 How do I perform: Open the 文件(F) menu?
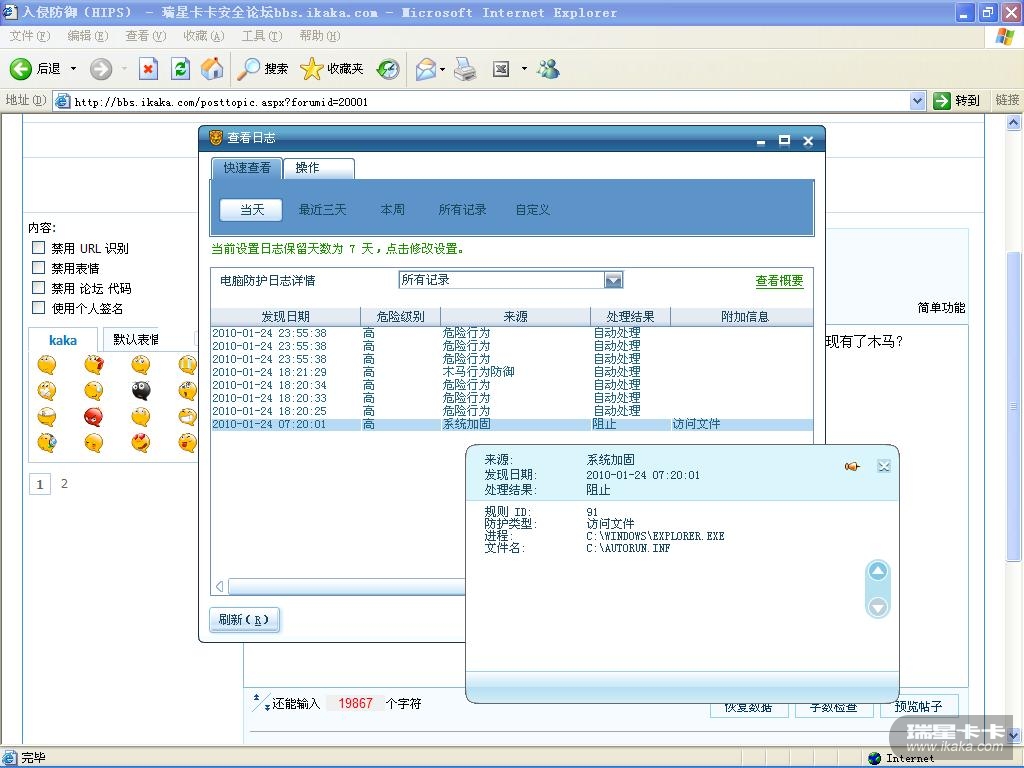coord(29,36)
